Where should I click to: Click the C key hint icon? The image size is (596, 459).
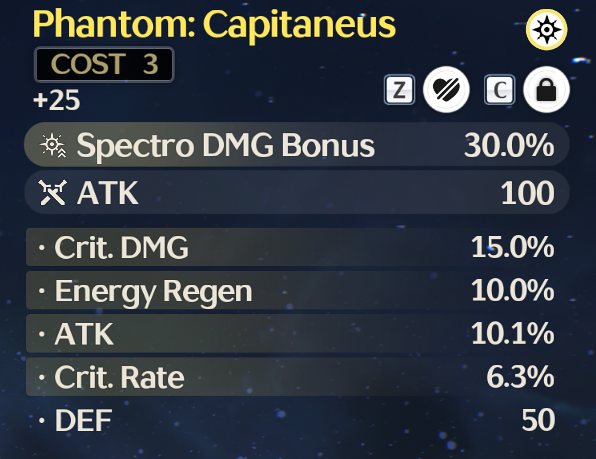[499, 90]
